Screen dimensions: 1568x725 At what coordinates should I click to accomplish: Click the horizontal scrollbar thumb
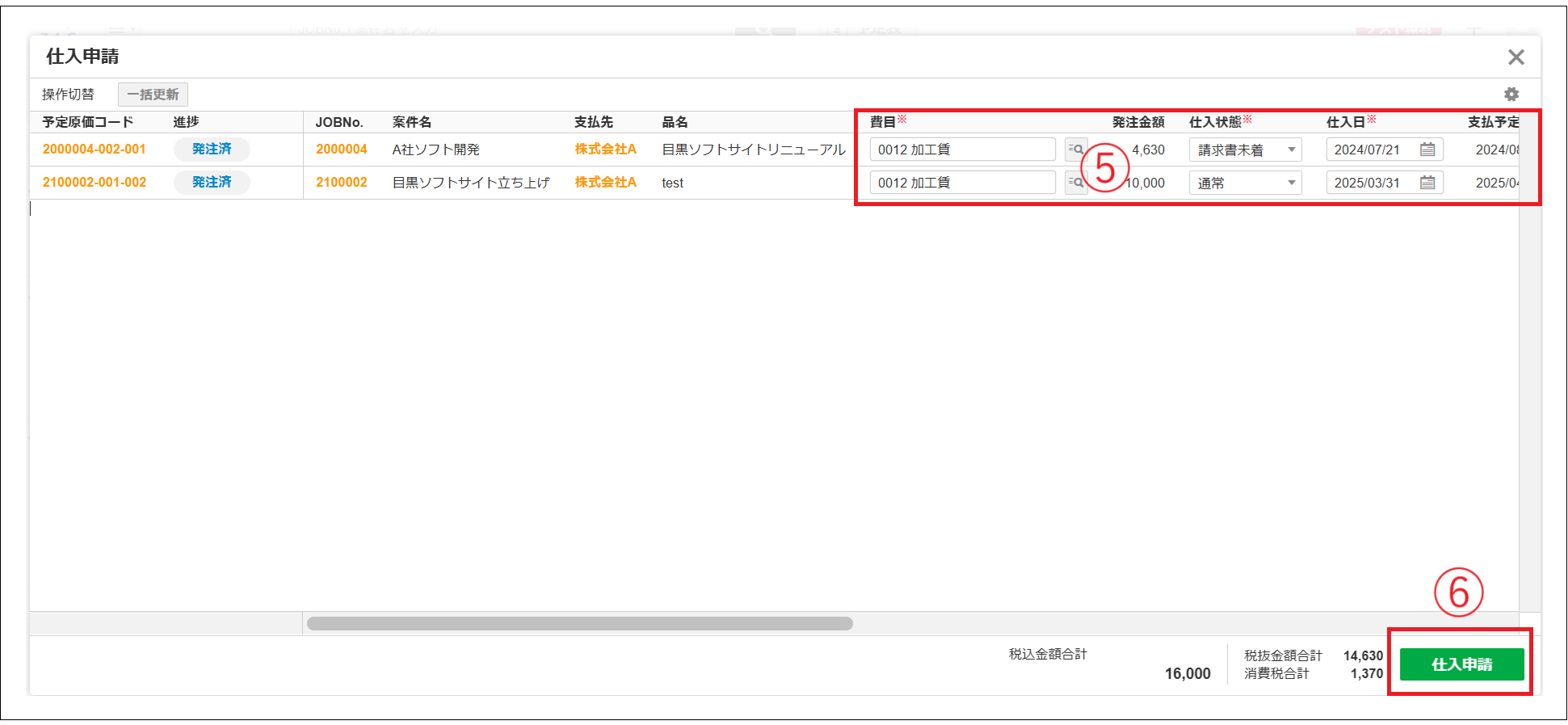pyautogui.click(x=579, y=623)
